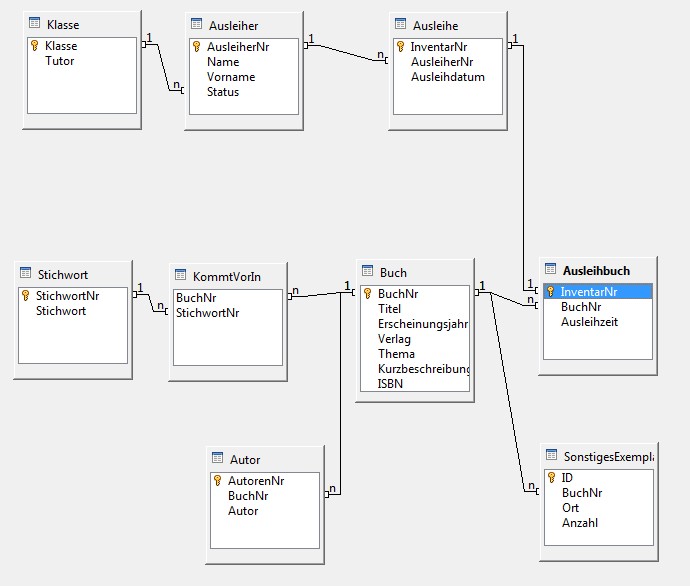Click the key icon next to StichwortNr in Stichwort

[x=25, y=296]
